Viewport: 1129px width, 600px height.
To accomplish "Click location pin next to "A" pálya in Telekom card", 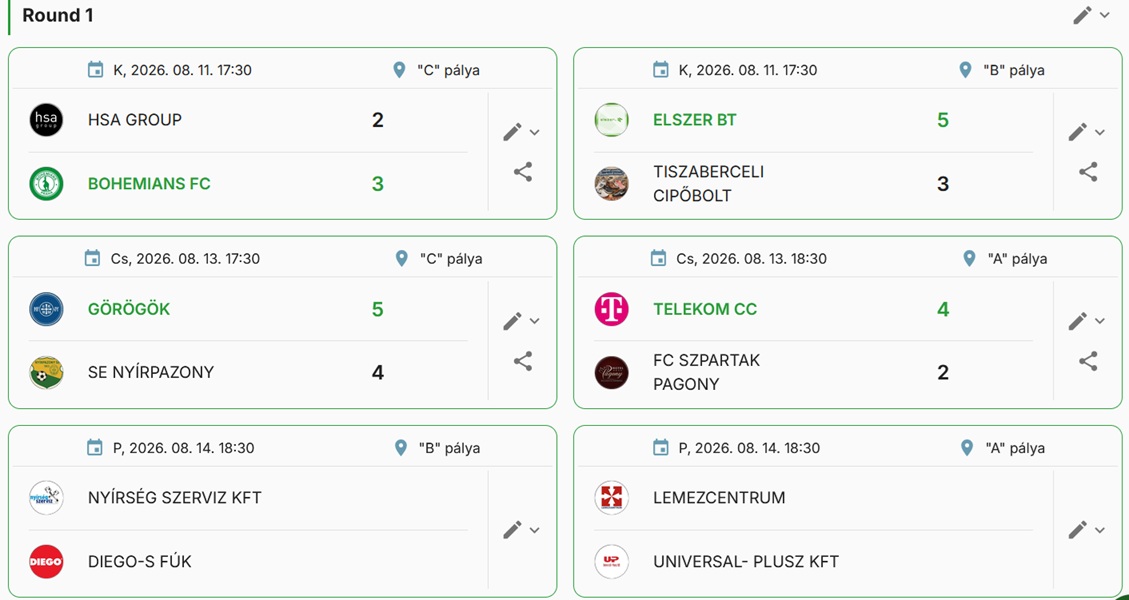I will click(x=969, y=259).
